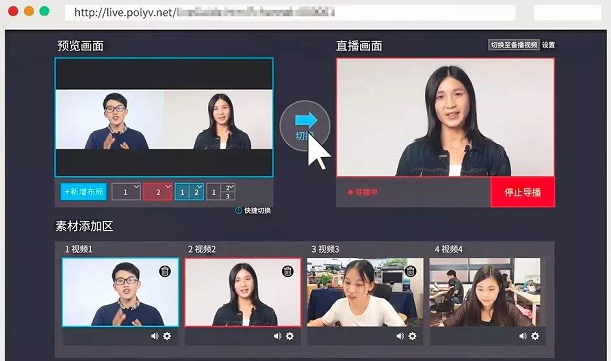Open the settings gear below 视频3
Viewport: 611px width, 361px height.
(x=413, y=336)
